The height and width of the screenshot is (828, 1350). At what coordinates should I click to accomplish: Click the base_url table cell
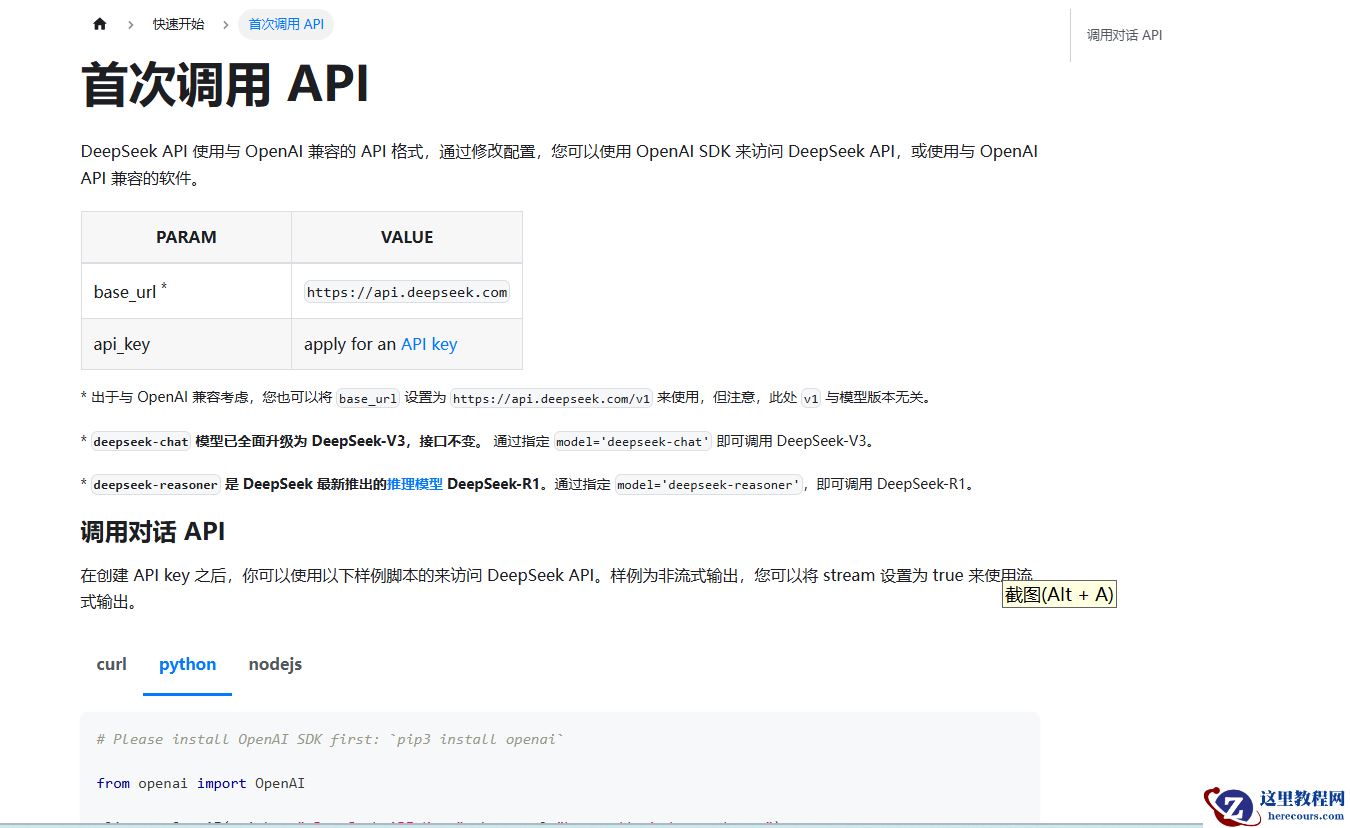(186, 291)
